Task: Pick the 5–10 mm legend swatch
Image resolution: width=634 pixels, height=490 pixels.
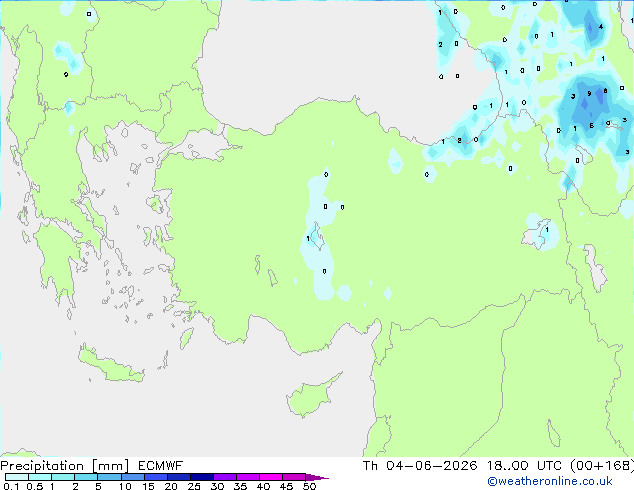Action: click(x=109, y=477)
